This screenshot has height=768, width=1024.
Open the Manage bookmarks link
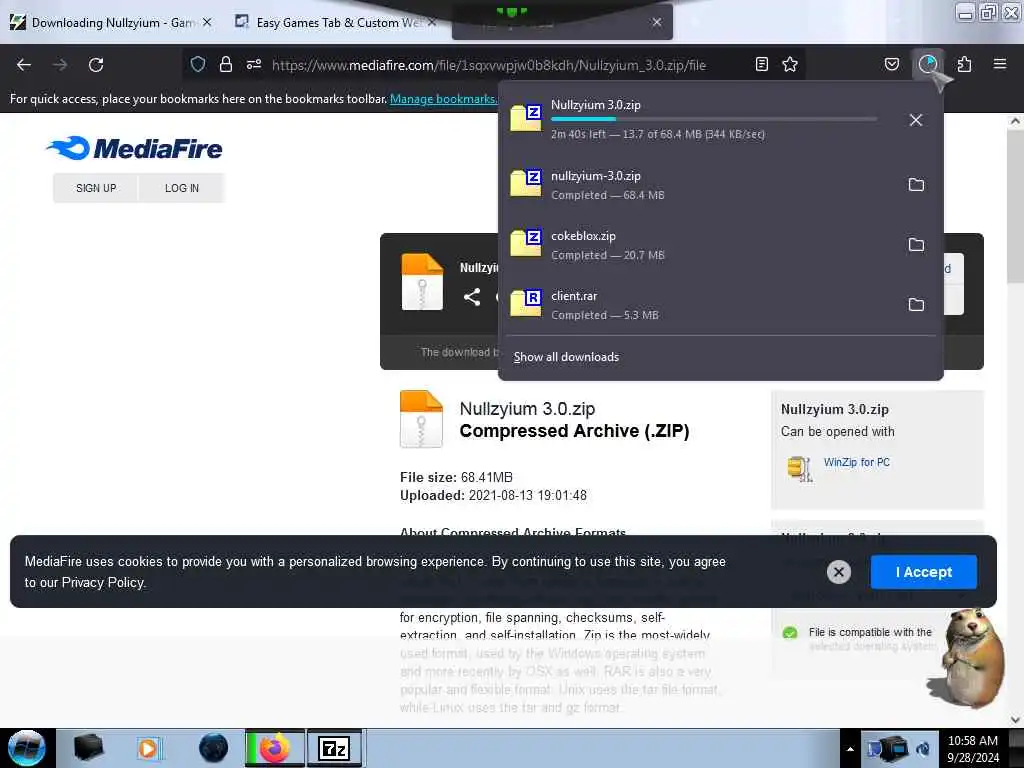click(443, 99)
